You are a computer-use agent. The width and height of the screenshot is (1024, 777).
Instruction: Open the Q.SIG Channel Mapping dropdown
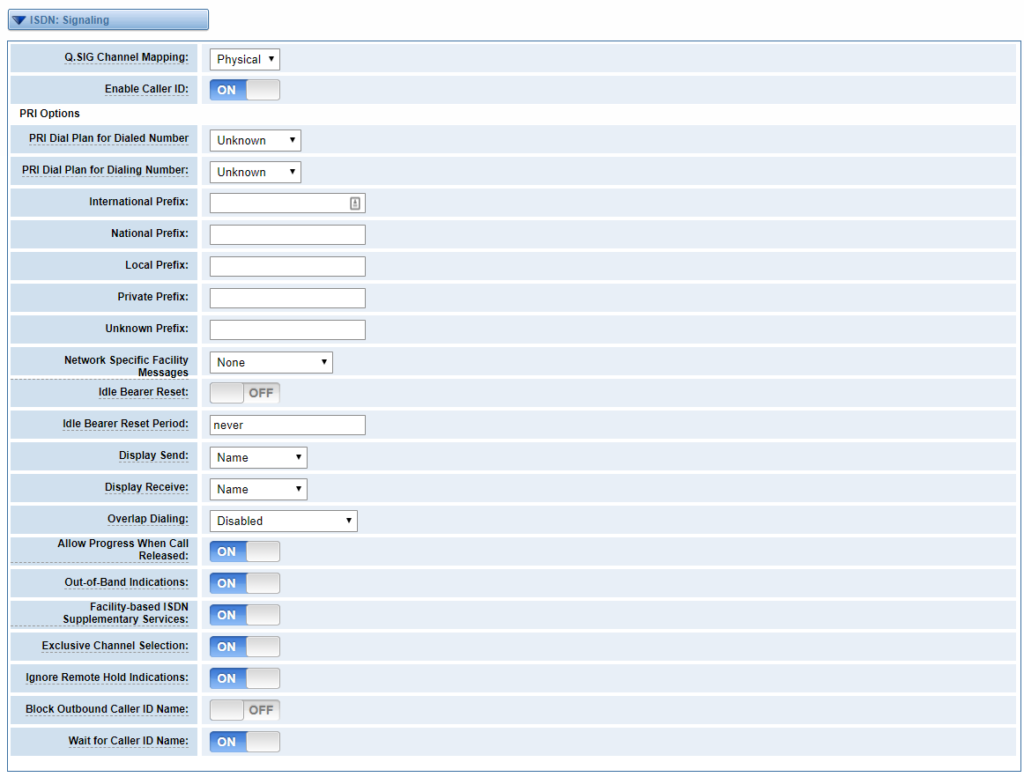pyautogui.click(x=243, y=59)
